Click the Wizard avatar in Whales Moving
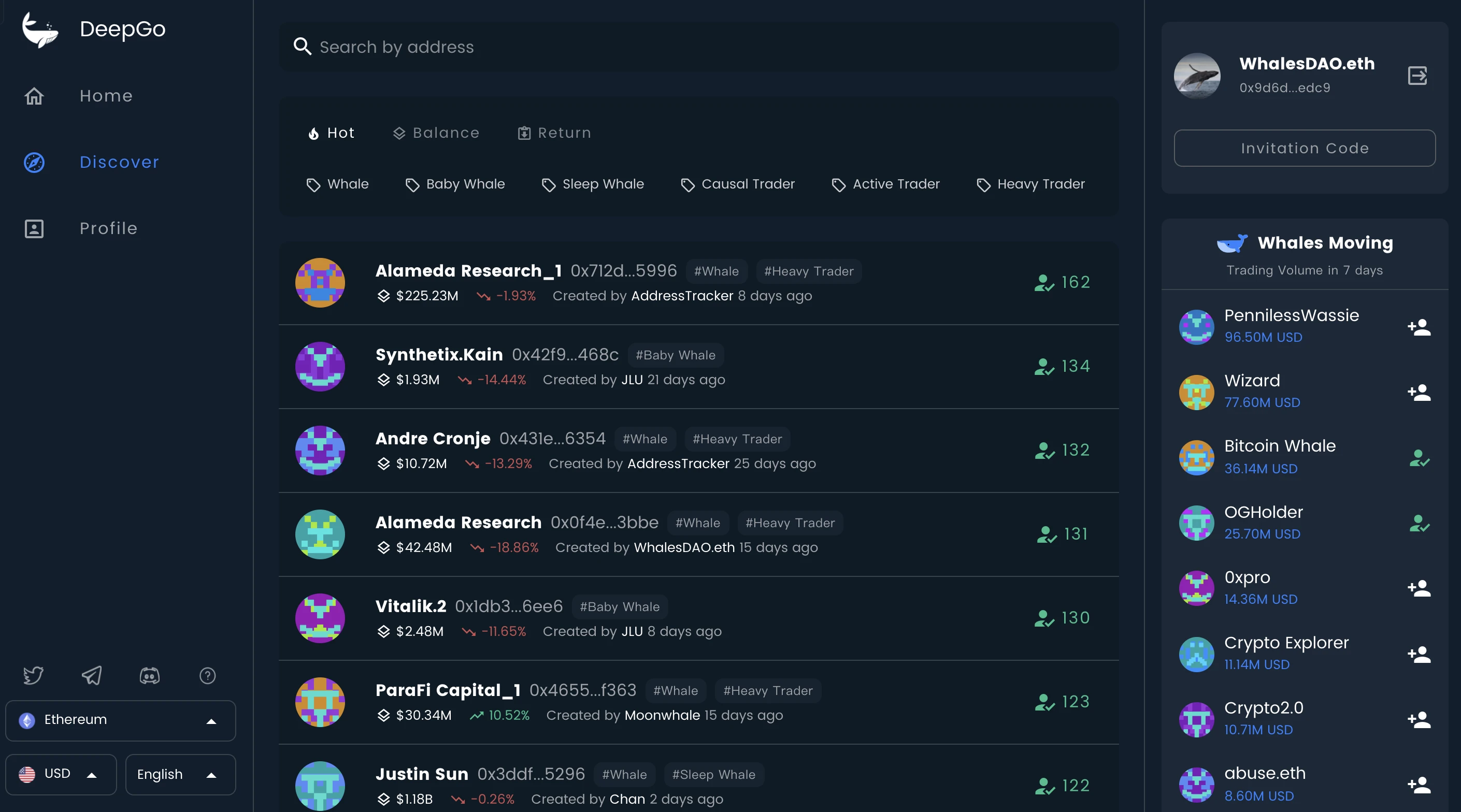1461x812 pixels. pyautogui.click(x=1196, y=393)
